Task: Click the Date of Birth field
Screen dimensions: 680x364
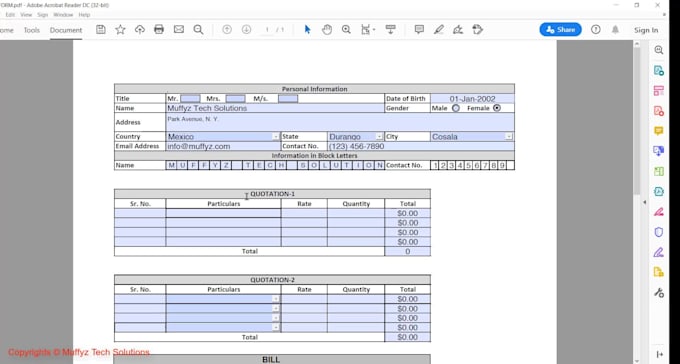Action: 472,98
